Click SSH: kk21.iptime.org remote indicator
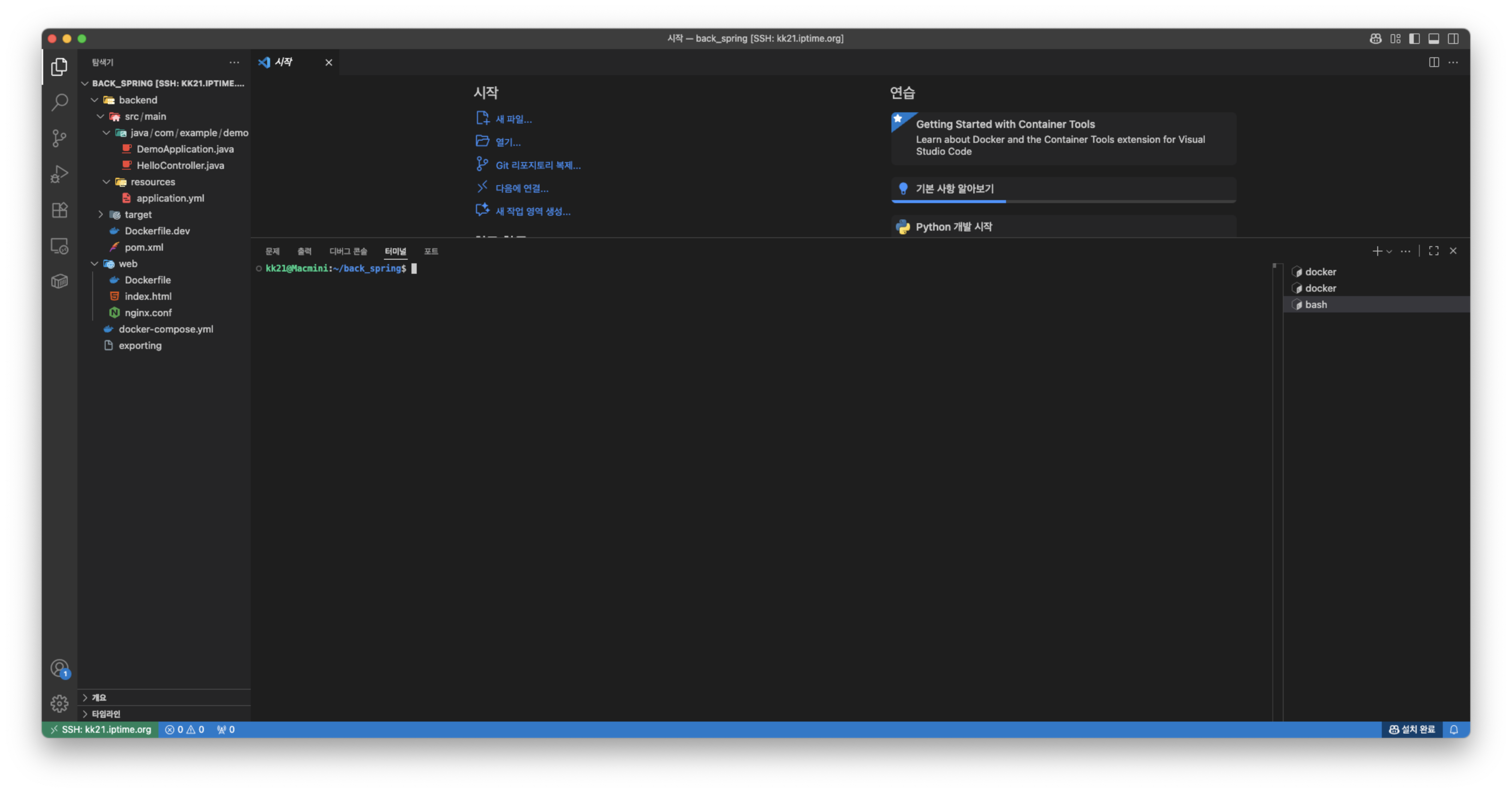Image resolution: width=1512 pixels, height=793 pixels. click(x=100, y=730)
